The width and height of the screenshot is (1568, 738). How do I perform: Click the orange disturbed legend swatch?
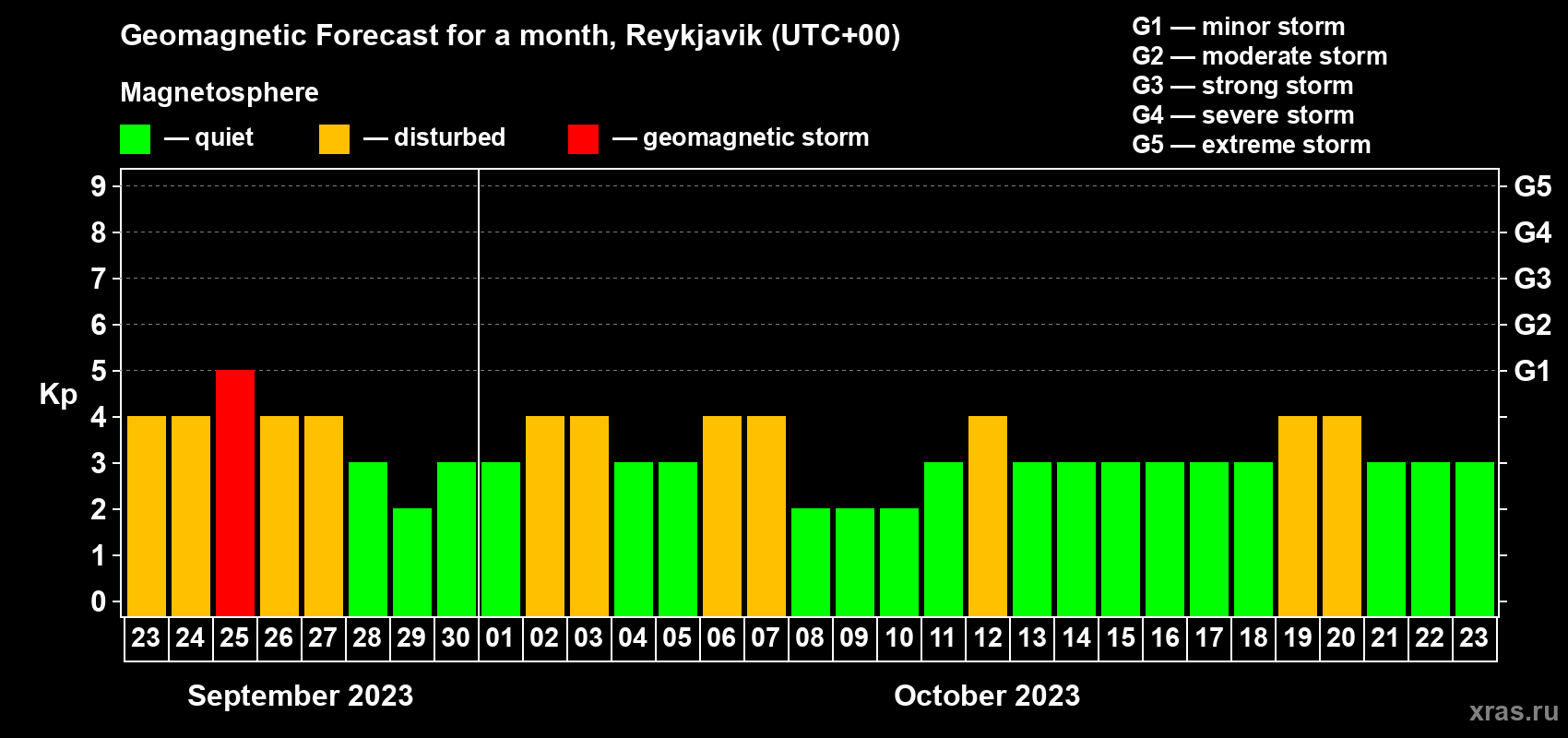pos(334,139)
